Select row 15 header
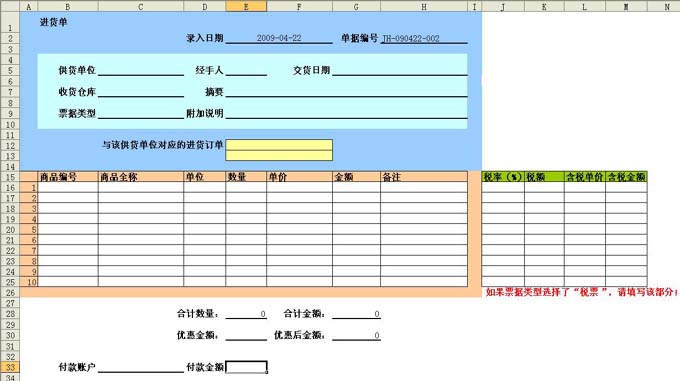Image resolution: width=680 pixels, height=381 pixels. [x=10, y=177]
